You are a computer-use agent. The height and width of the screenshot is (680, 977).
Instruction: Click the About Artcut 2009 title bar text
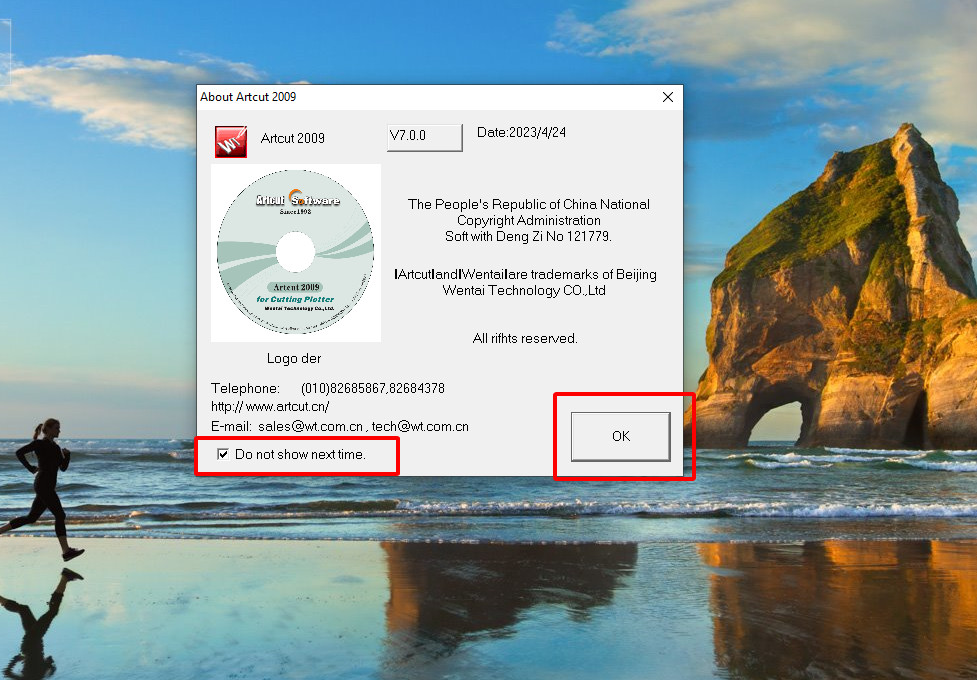pyautogui.click(x=248, y=97)
